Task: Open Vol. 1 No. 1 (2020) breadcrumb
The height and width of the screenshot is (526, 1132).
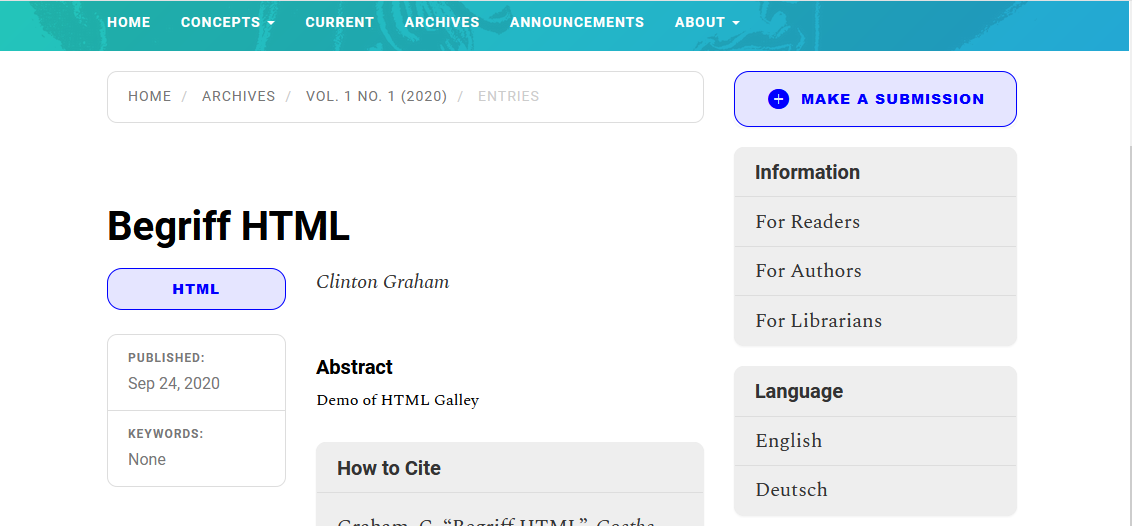Action: click(376, 97)
